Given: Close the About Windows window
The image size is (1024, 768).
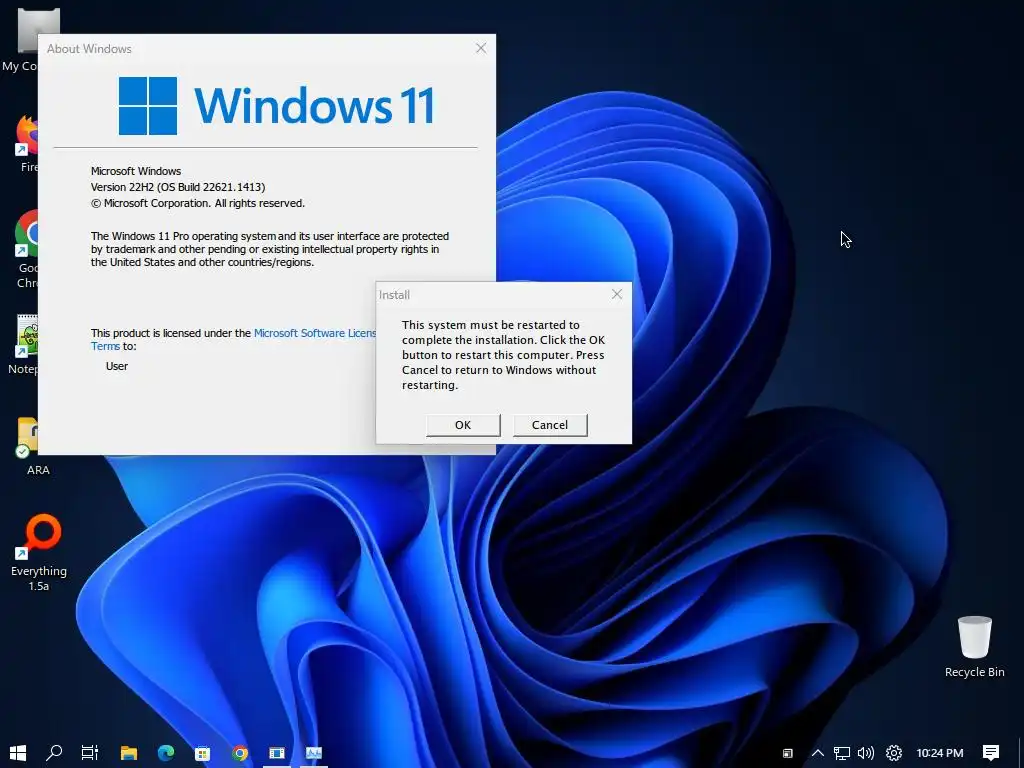Looking at the screenshot, I should point(481,48).
